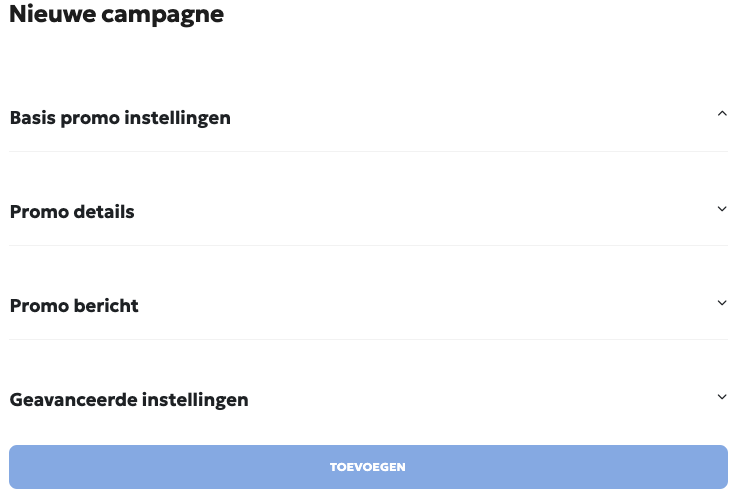This screenshot has height=502, width=740.
Task: Reveal advanced settings via the Geavanceerde arrow
Action: coord(722,397)
